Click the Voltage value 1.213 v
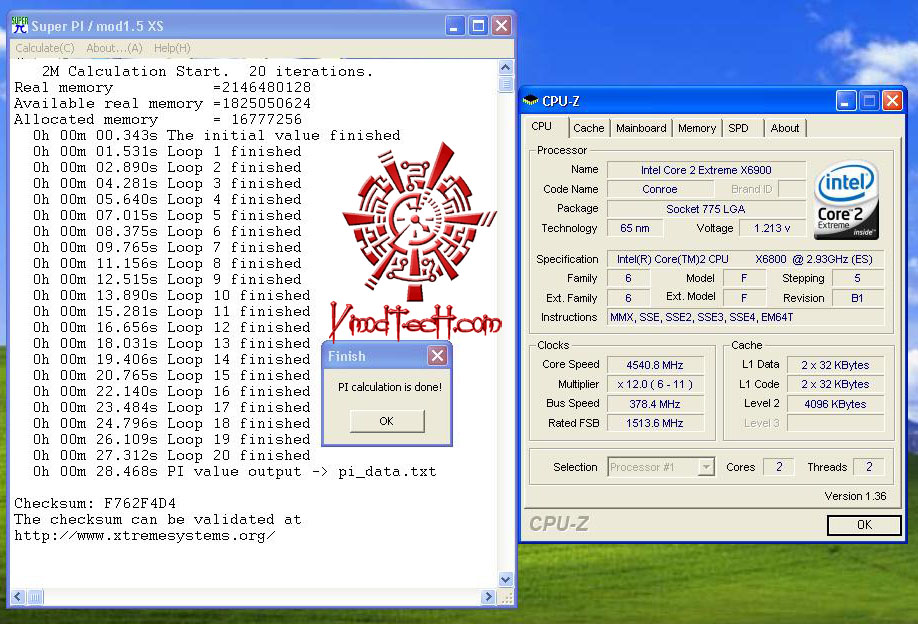This screenshot has height=624, width=918. pos(772,228)
